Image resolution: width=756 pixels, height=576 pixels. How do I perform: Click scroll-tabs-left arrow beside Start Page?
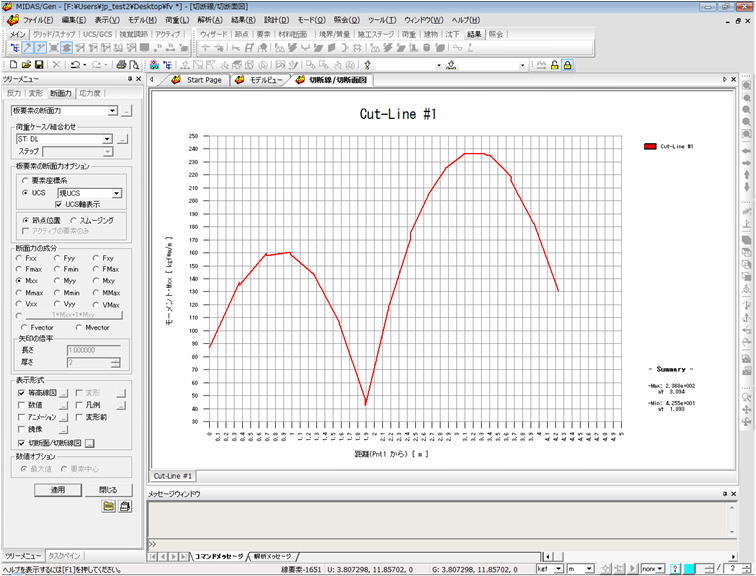pyautogui.click(x=152, y=80)
